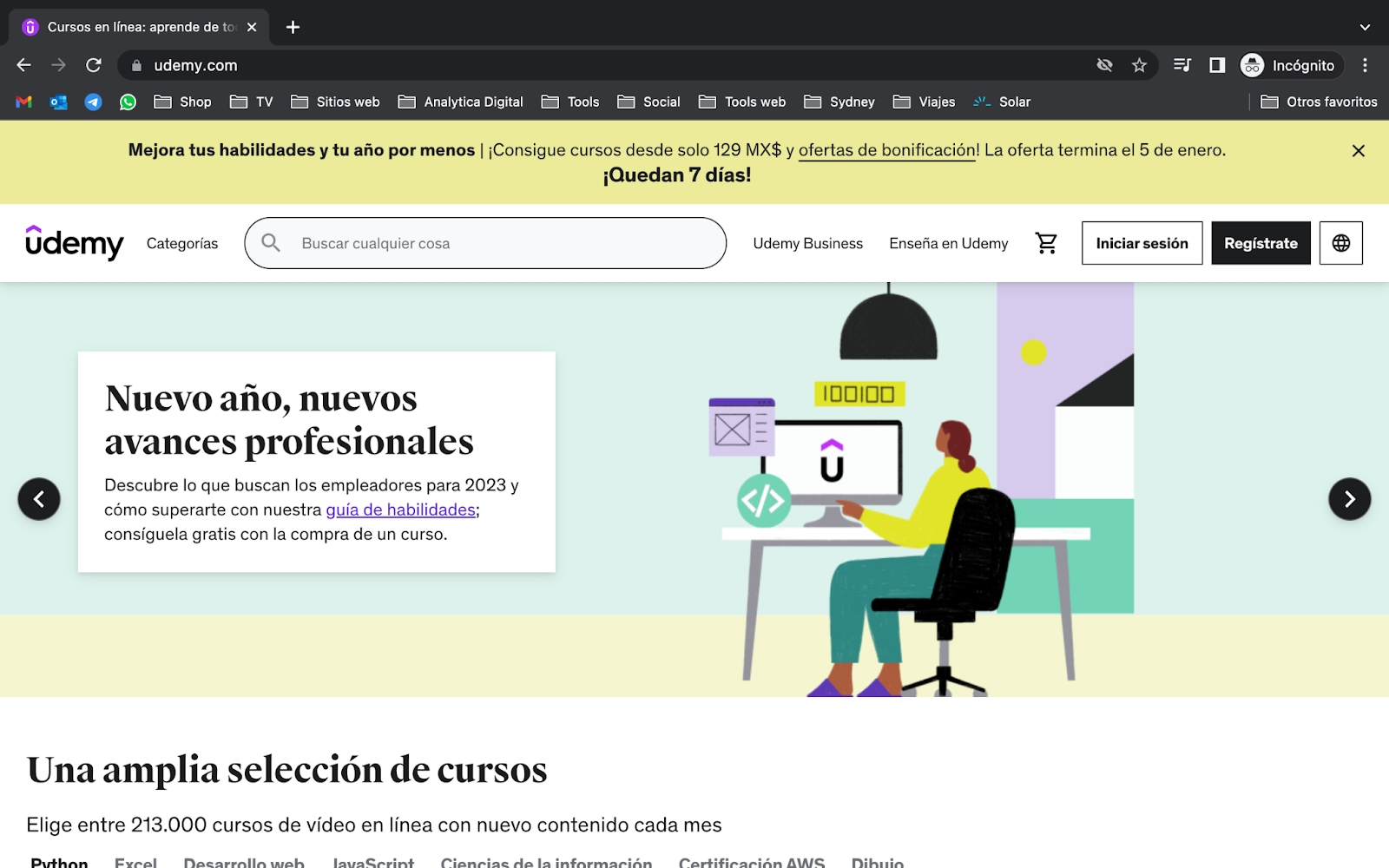Open a new browser tab
1389x868 pixels.
293,27
